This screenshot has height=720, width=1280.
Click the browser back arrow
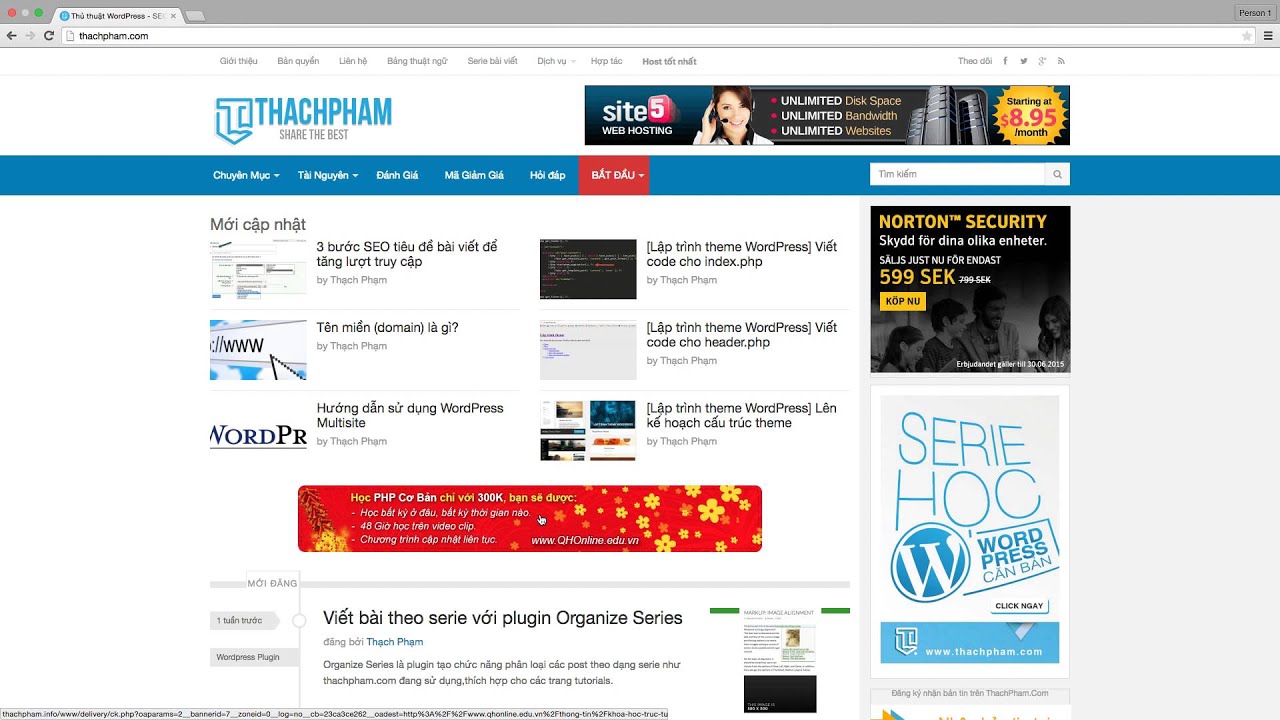(x=11, y=35)
